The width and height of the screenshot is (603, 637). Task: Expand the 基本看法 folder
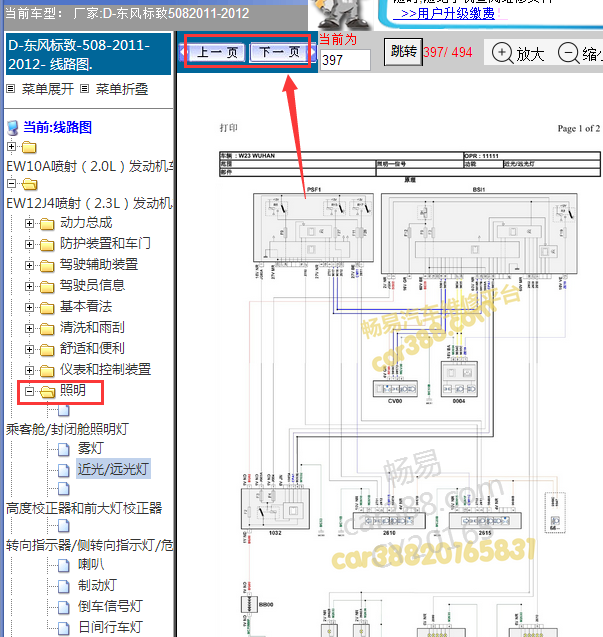29,307
